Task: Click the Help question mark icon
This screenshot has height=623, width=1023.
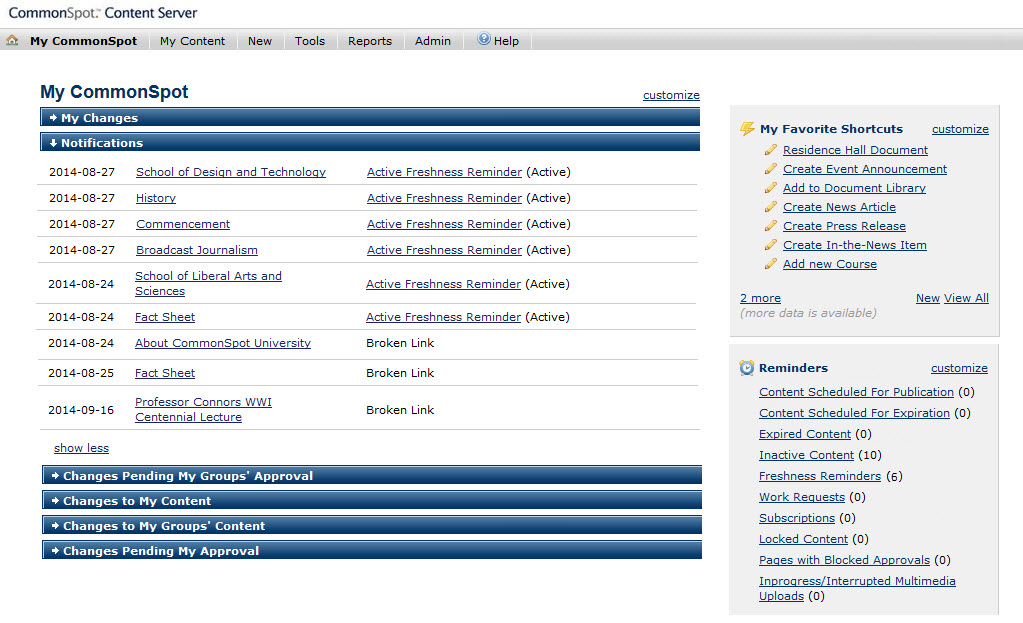Action: click(x=483, y=39)
